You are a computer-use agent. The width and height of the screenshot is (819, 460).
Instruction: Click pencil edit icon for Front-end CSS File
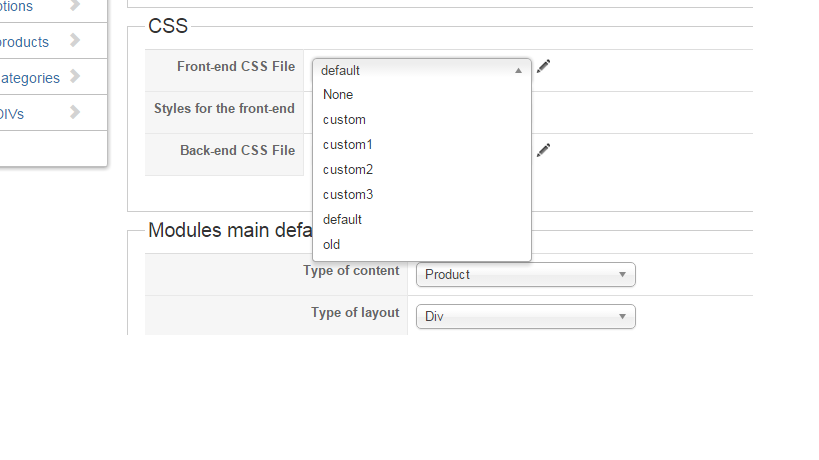(543, 67)
